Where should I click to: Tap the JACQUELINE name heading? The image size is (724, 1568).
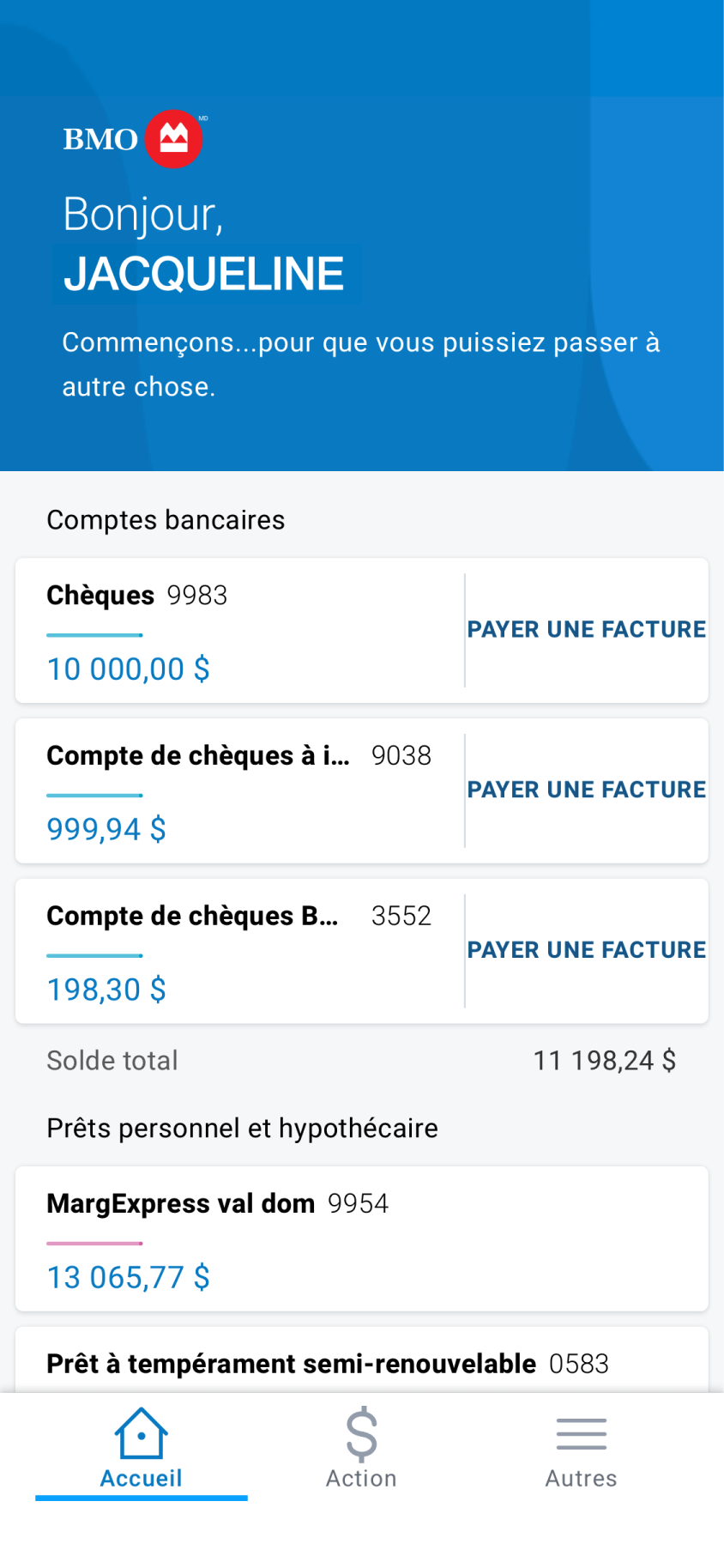[204, 275]
